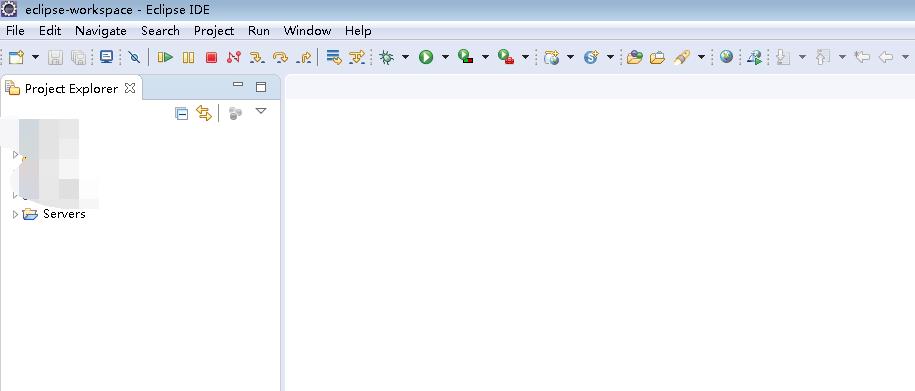
Task: Open a terminal with the monitor icon
Action: 106,57
